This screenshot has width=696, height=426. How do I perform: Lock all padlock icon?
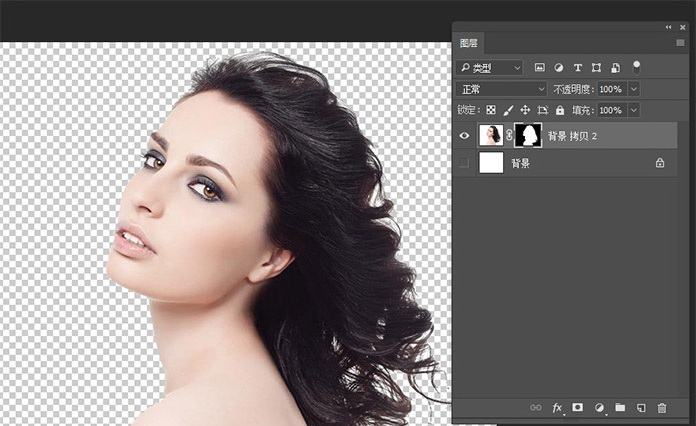coord(560,110)
